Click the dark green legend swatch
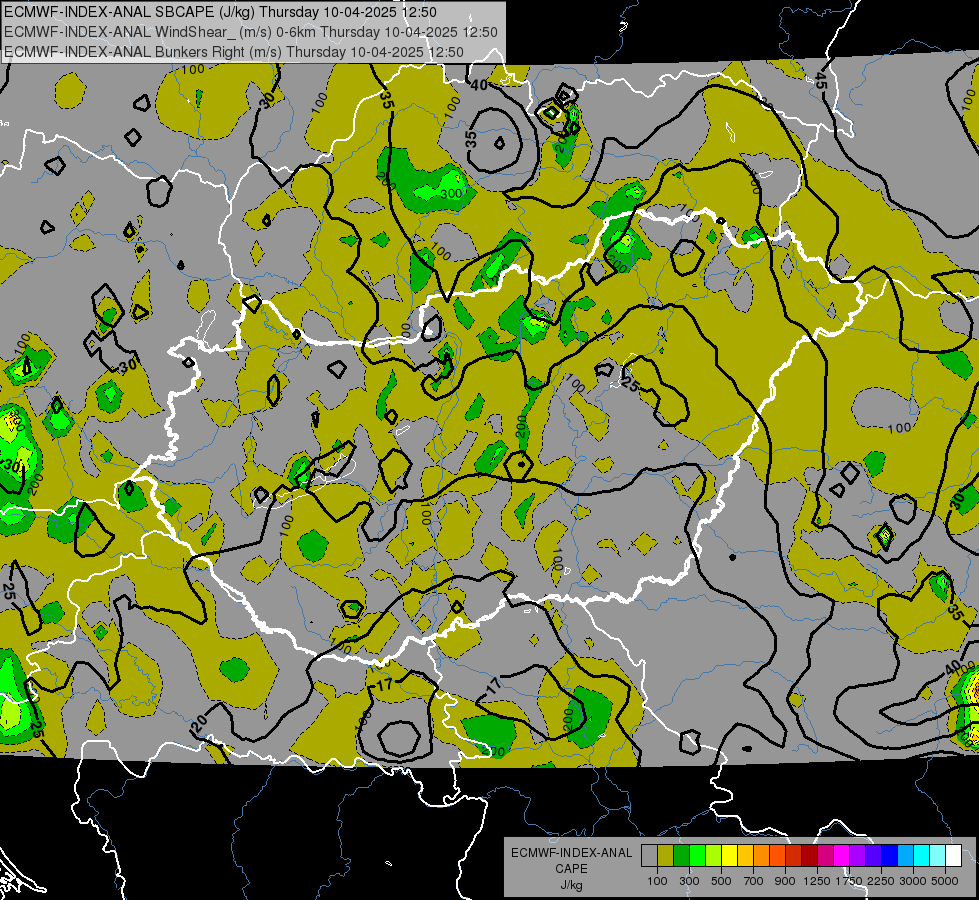979x900 pixels. [x=681, y=856]
